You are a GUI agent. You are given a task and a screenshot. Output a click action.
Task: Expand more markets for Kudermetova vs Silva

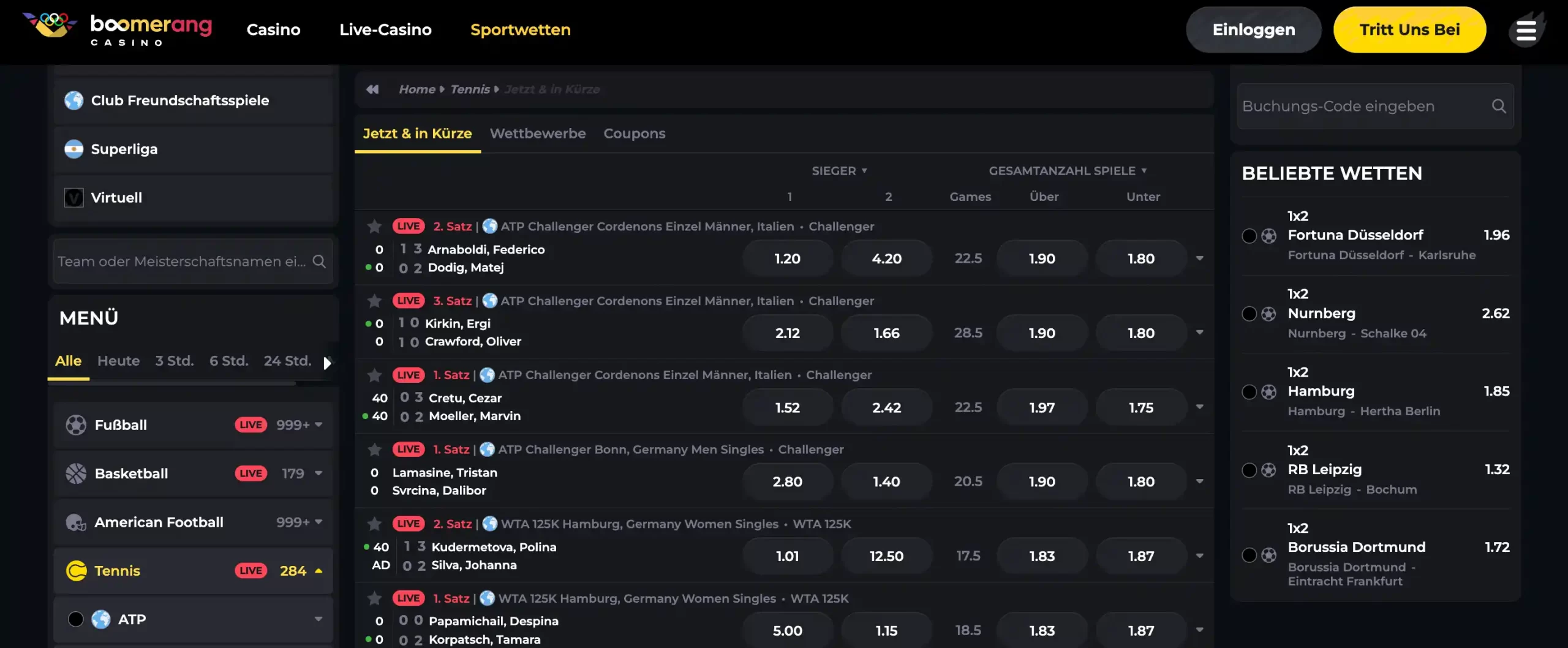pyautogui.click(x=1200, y=556)
